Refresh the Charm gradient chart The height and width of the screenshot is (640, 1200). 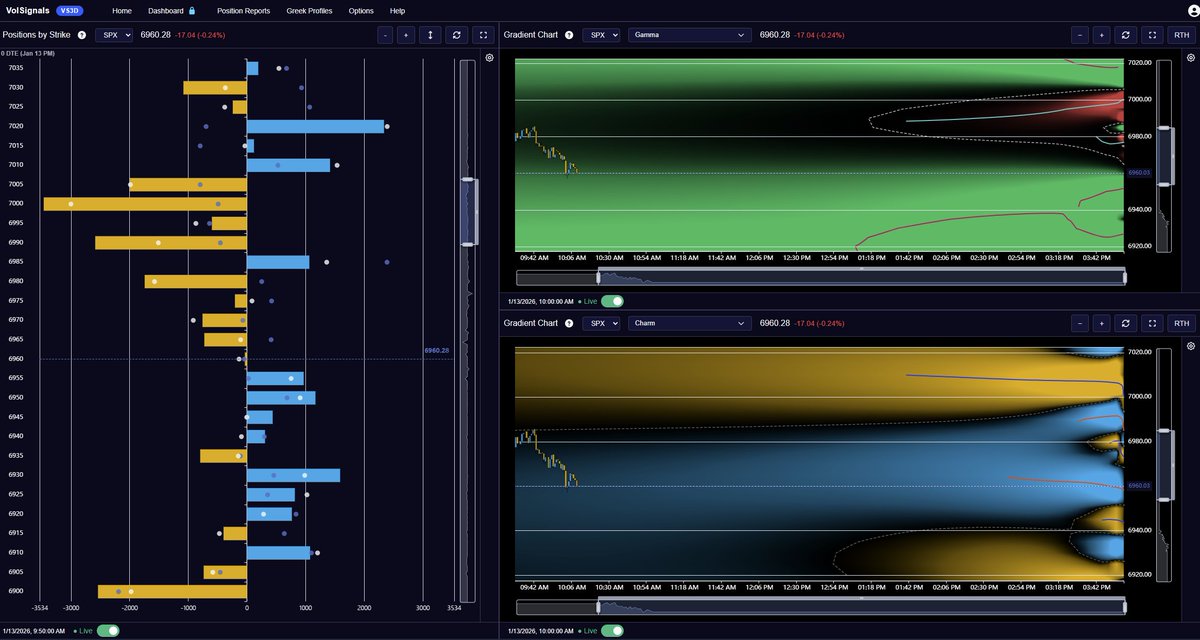(x=1126, y=323)
